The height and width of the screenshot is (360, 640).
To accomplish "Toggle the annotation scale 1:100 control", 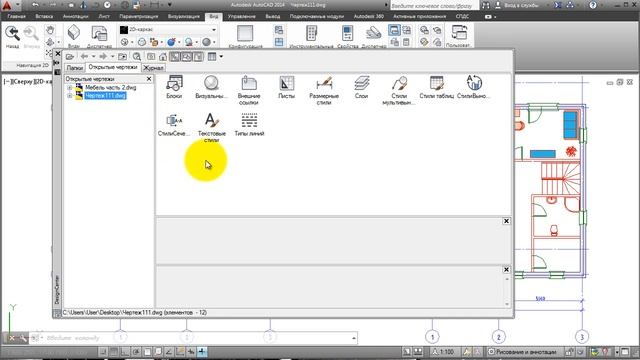I will [444, 351].
